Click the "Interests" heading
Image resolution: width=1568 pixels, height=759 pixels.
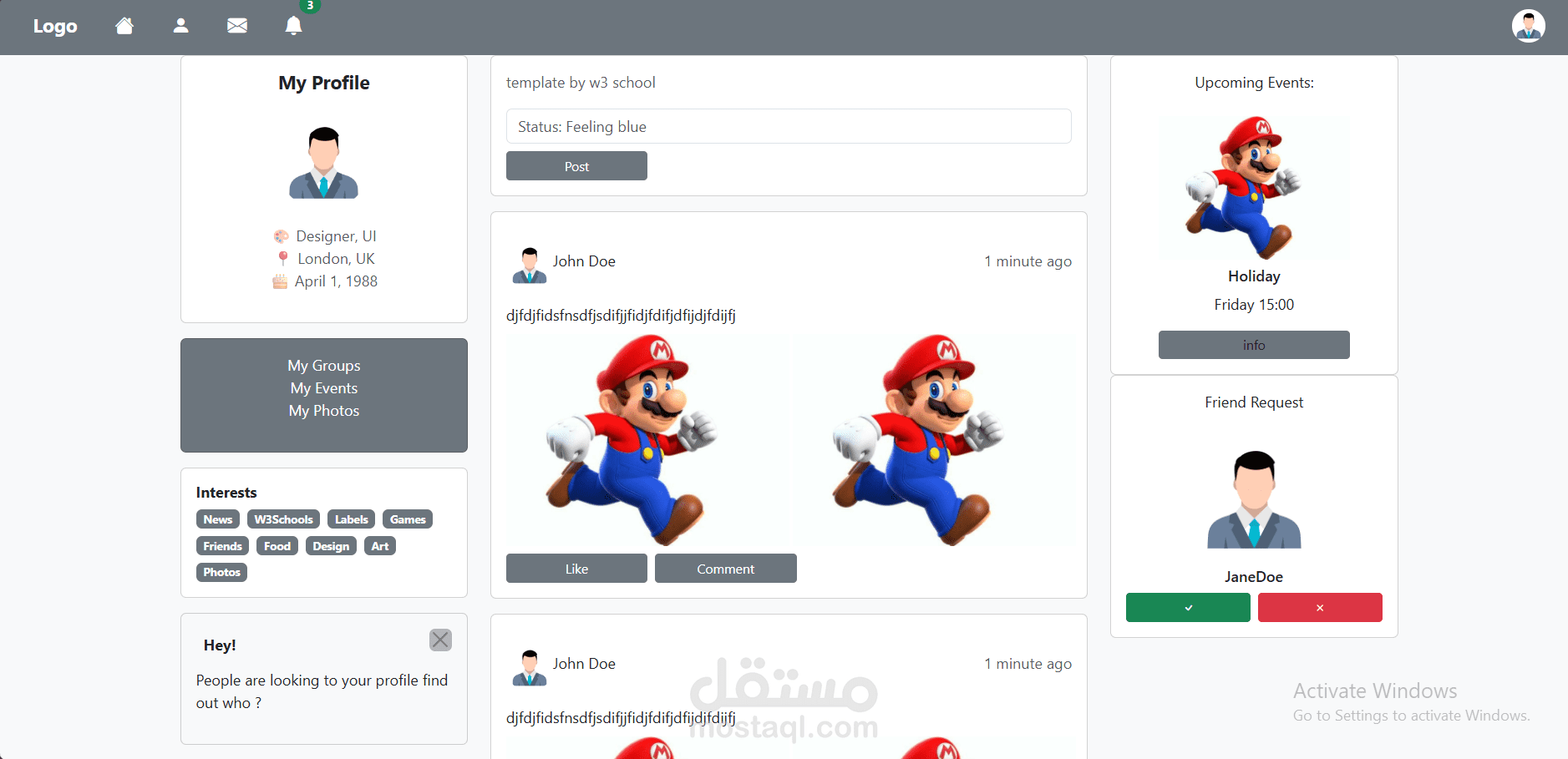coord(226,493)
